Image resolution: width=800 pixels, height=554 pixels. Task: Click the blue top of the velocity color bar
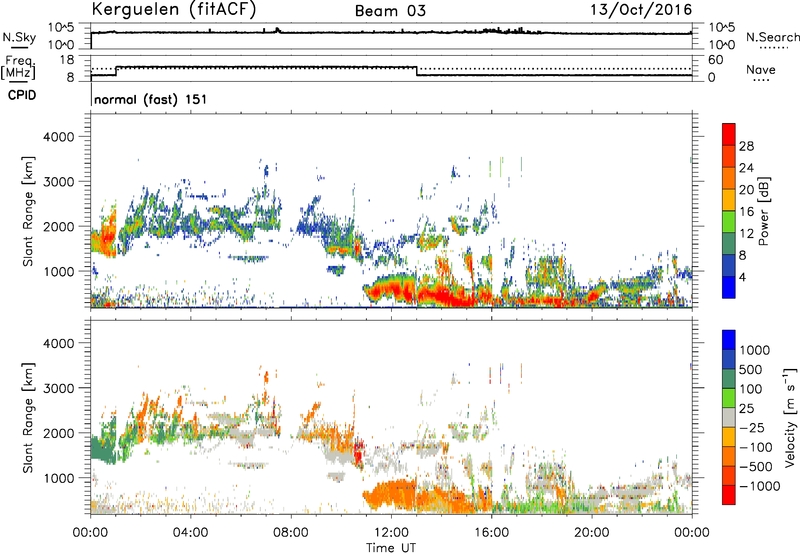pos(729,340)
